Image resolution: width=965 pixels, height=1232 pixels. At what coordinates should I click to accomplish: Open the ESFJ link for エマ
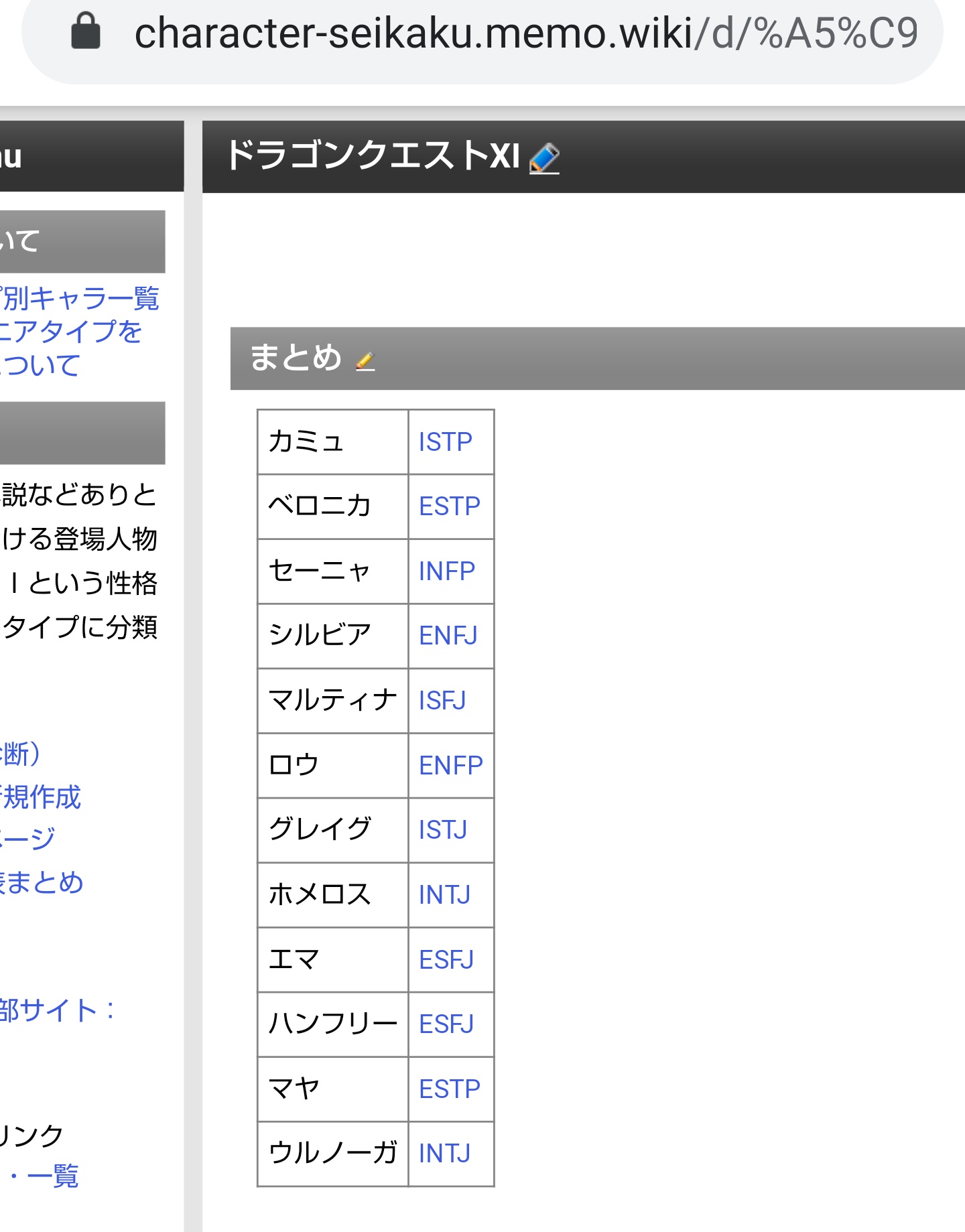tap(446, 960)
